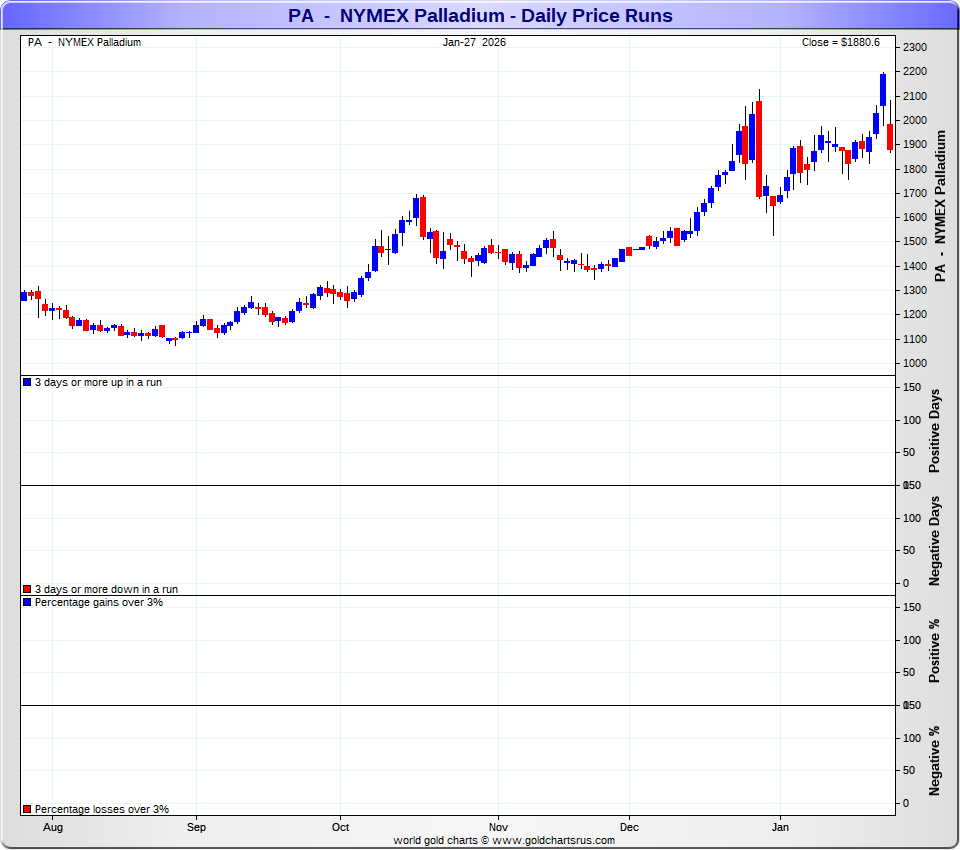
Task: Click the "Dec" month label on the x-axis
Action: [629, 827]
